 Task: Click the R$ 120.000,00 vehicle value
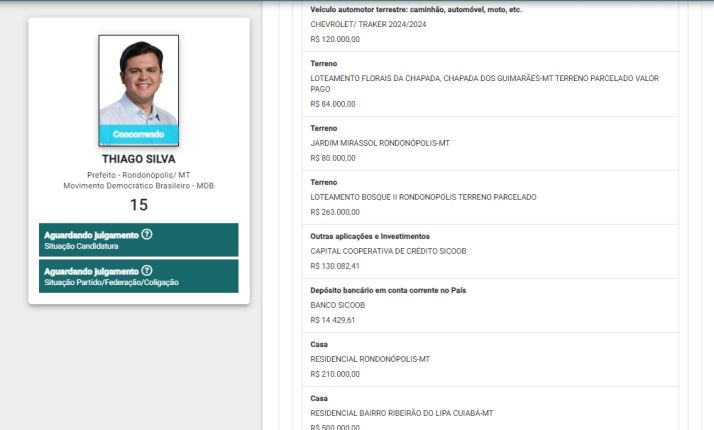point(334,39)
